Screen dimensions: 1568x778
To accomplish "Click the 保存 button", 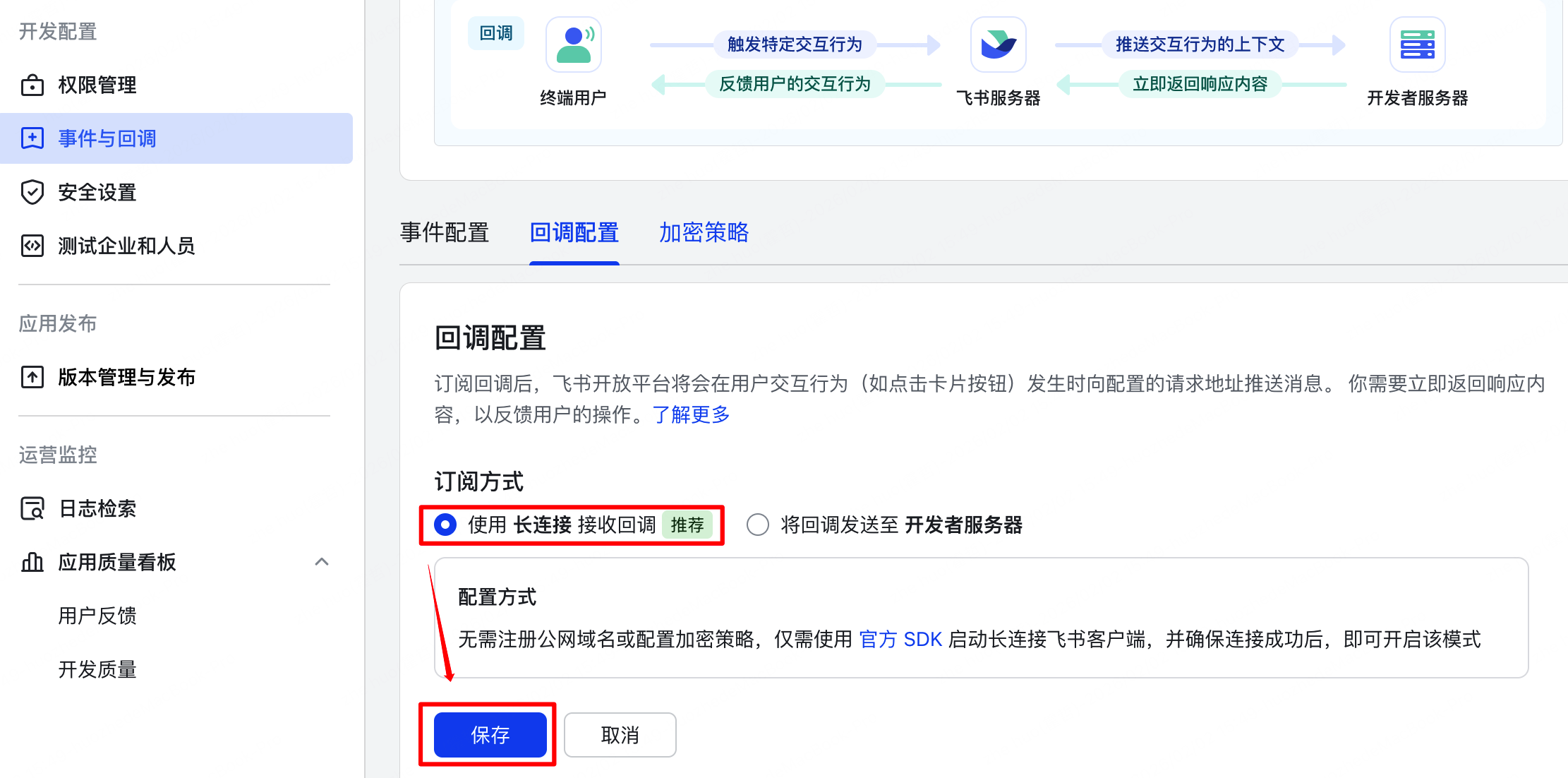I will coord(489,735).
